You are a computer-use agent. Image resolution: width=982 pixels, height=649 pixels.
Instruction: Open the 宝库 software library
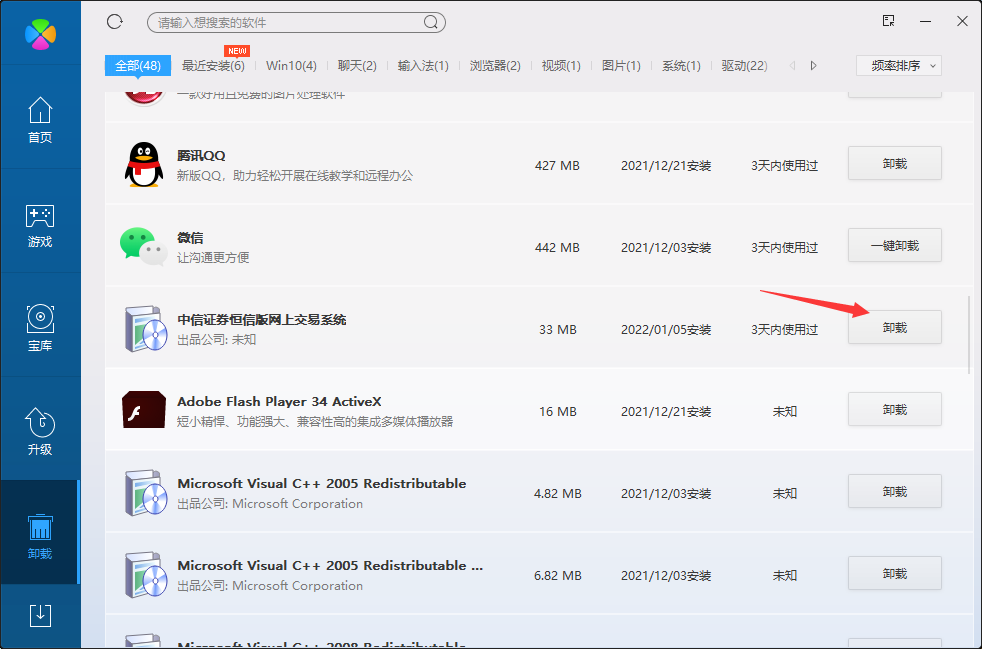[x=40, y=328]
